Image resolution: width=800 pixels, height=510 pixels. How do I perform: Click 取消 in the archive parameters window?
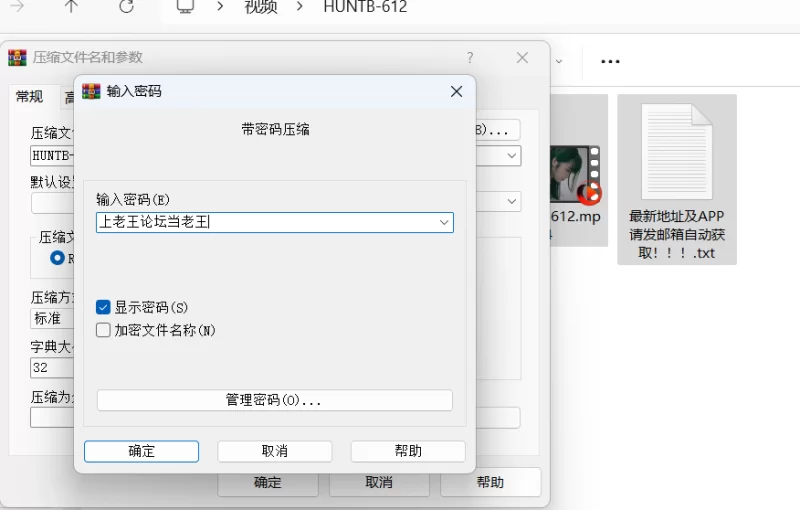point(379,483)
